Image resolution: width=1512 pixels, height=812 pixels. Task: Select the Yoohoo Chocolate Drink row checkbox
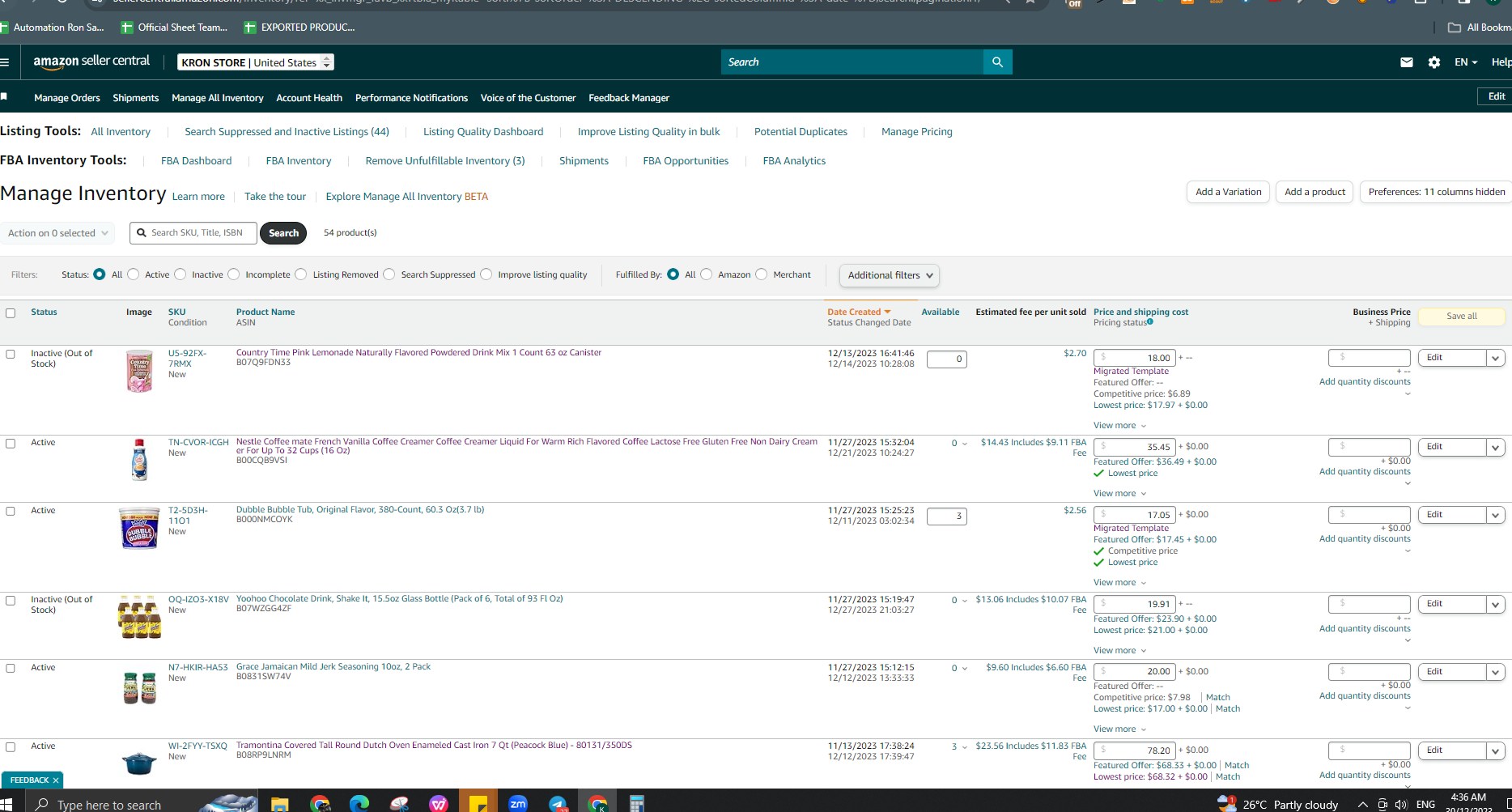[11, 601]
